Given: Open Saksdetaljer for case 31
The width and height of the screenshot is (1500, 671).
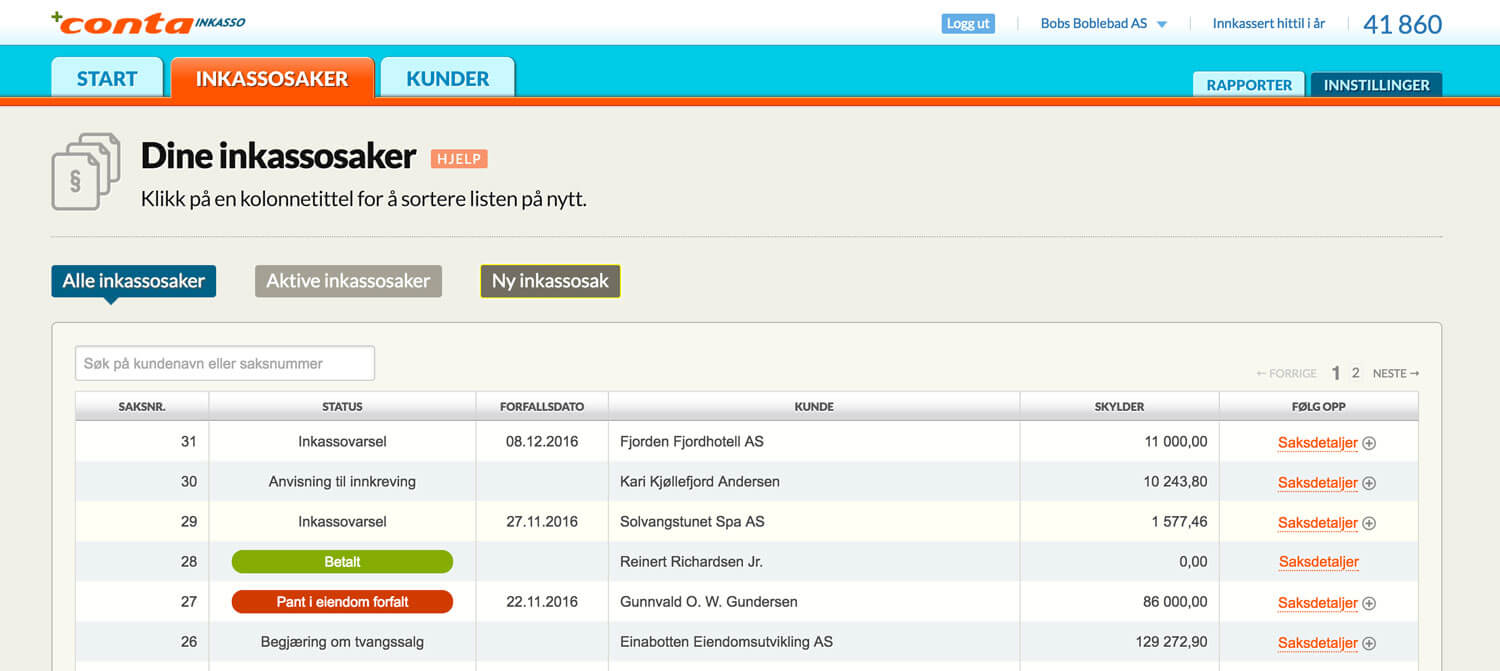Looking at the screenshot, I should click(1317, 443).
